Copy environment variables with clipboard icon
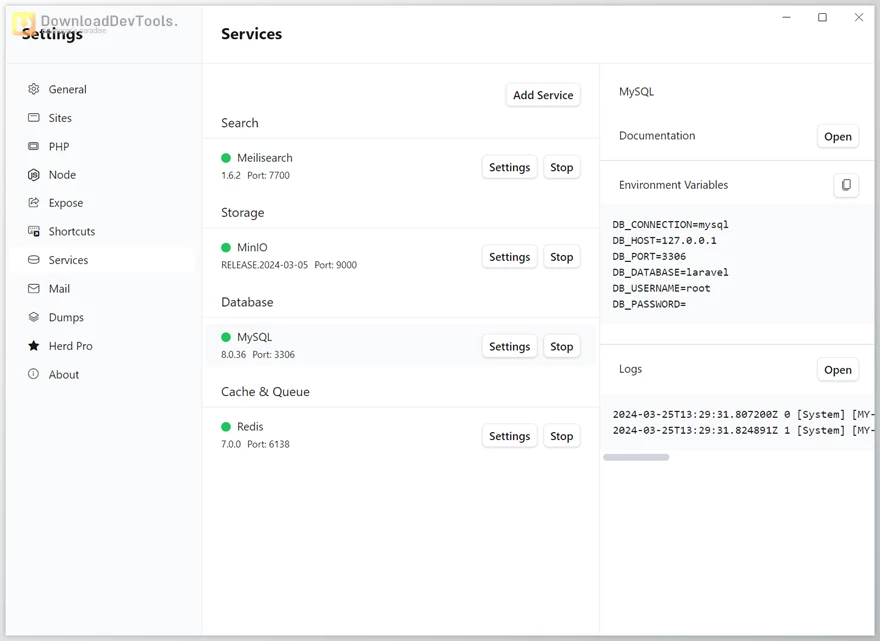This screenshot has width=880, height=641. point(846,185)
